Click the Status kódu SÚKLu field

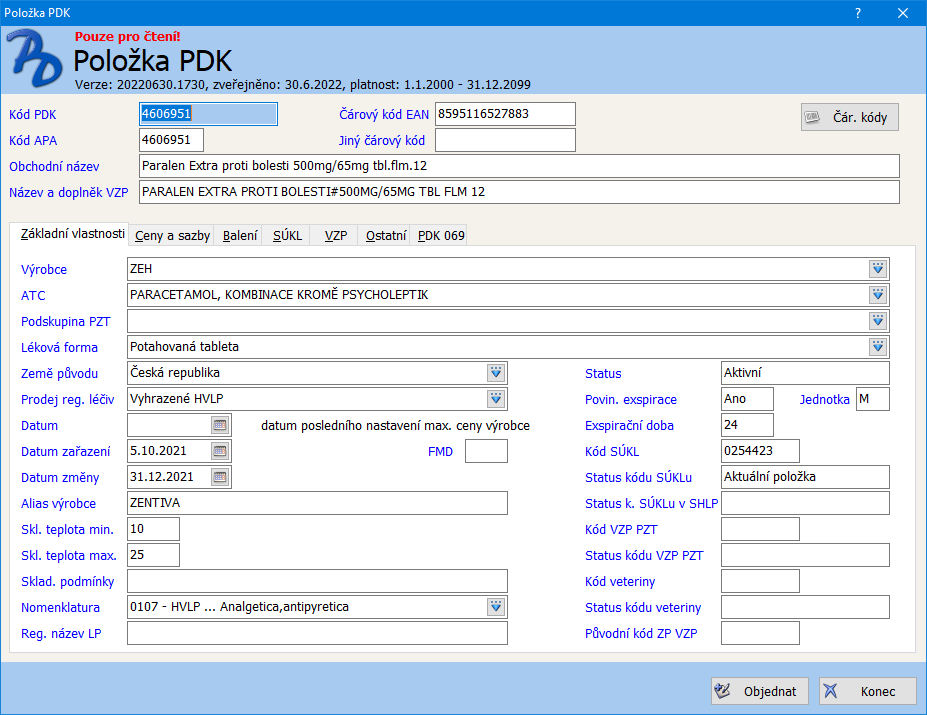tap(805, 477)
